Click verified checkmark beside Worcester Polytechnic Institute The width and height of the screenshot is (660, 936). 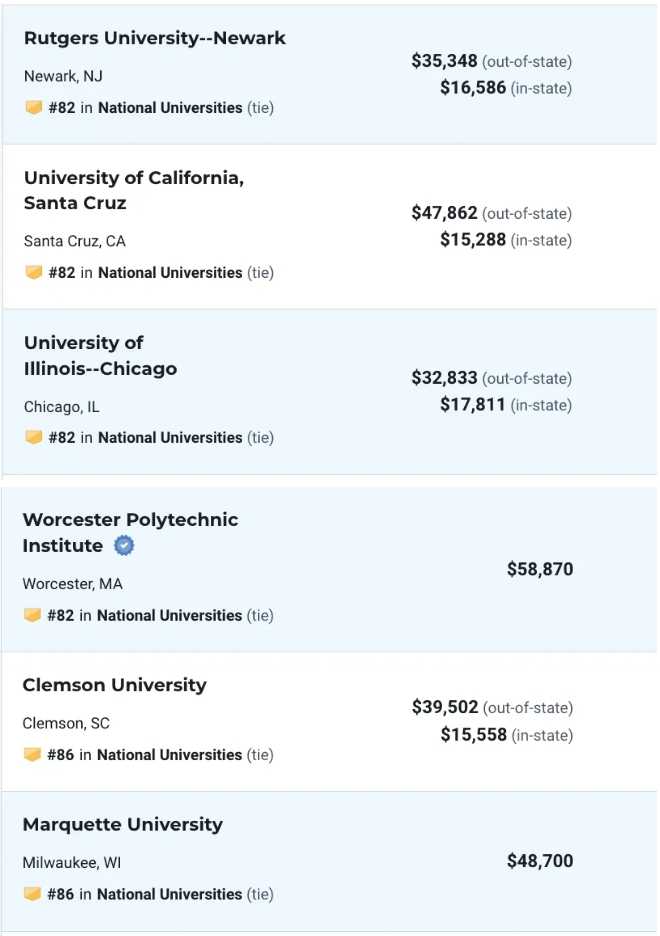(124, 546)
